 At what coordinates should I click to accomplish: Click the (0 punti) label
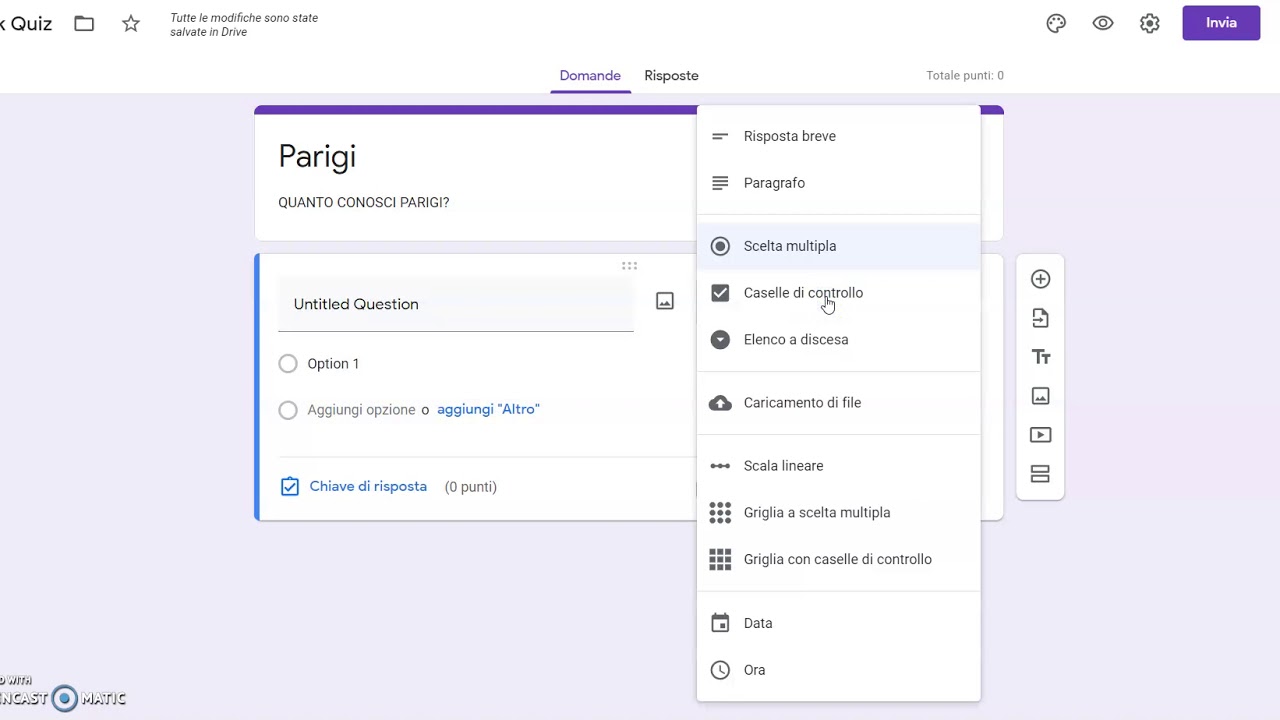coord(471,487)
